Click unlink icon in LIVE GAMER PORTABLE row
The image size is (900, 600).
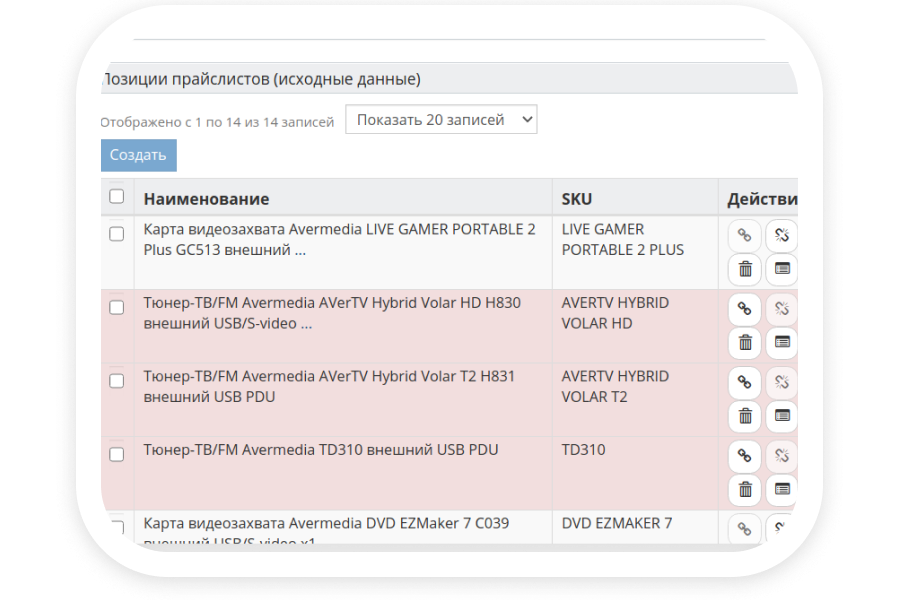click(782, 235)
